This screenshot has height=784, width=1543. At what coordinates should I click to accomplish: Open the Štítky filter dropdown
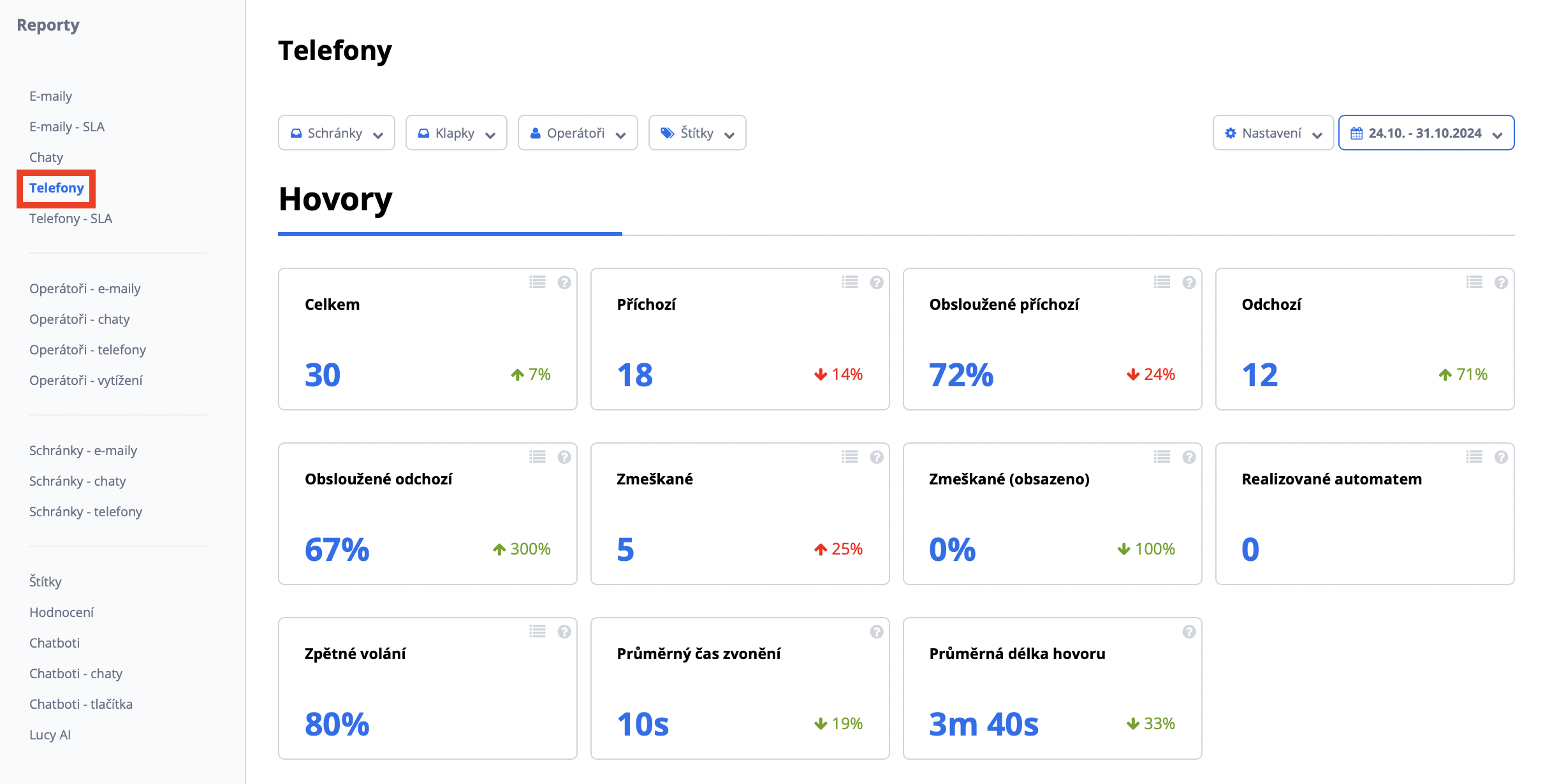[697, 133]
